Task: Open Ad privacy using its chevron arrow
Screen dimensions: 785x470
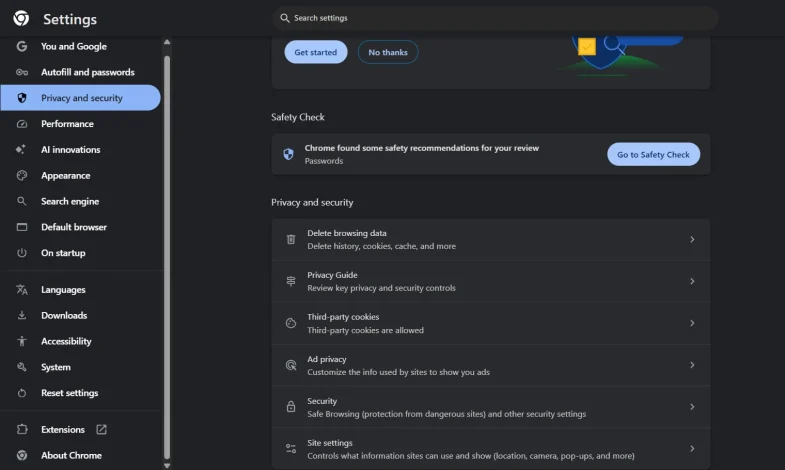Action: pos(692,365)
